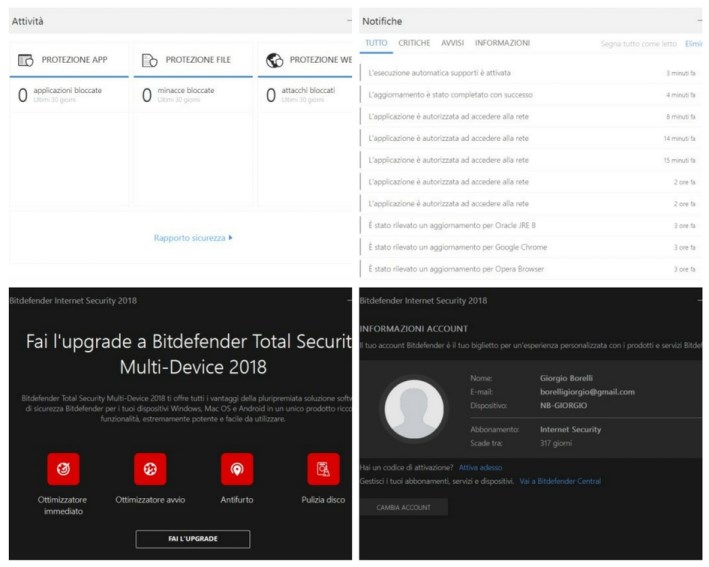Click the Protezione App shield icon

(x=26, y=60)
